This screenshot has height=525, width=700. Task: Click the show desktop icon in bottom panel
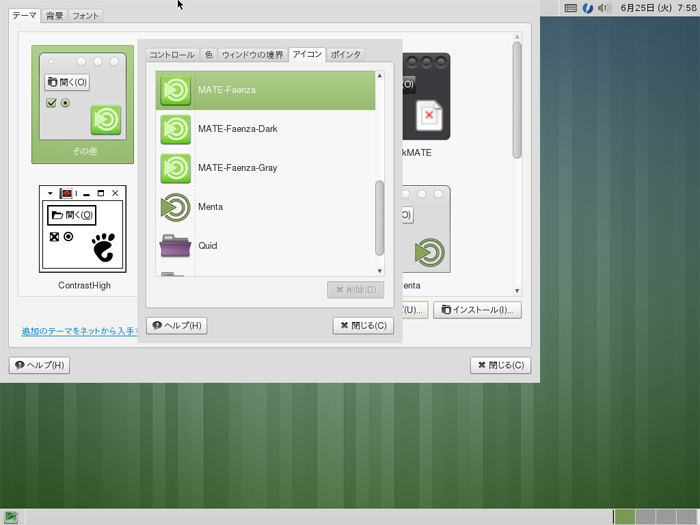pyautogui.click(x=11, y=517)
